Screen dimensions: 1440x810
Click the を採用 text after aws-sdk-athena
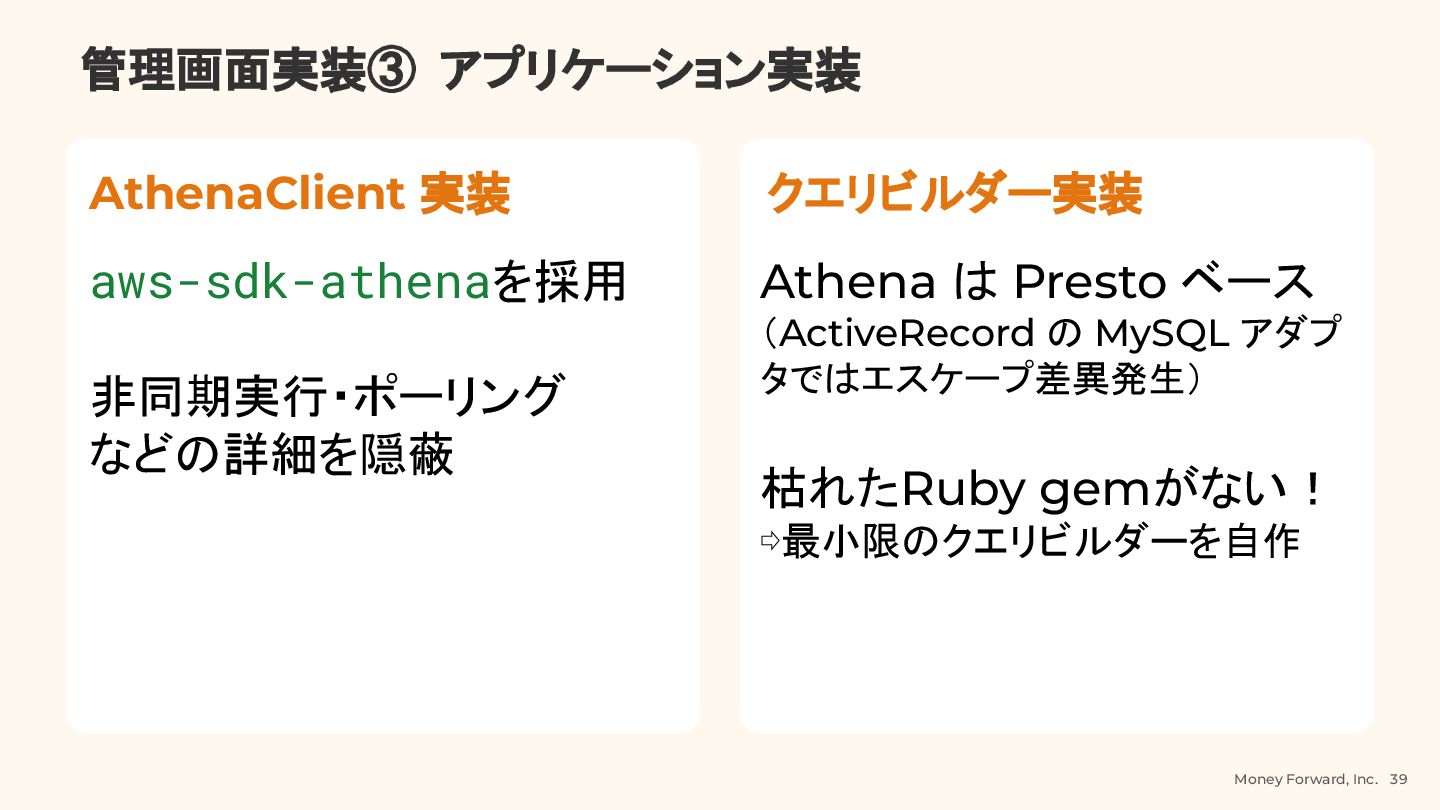click(559, 282)
